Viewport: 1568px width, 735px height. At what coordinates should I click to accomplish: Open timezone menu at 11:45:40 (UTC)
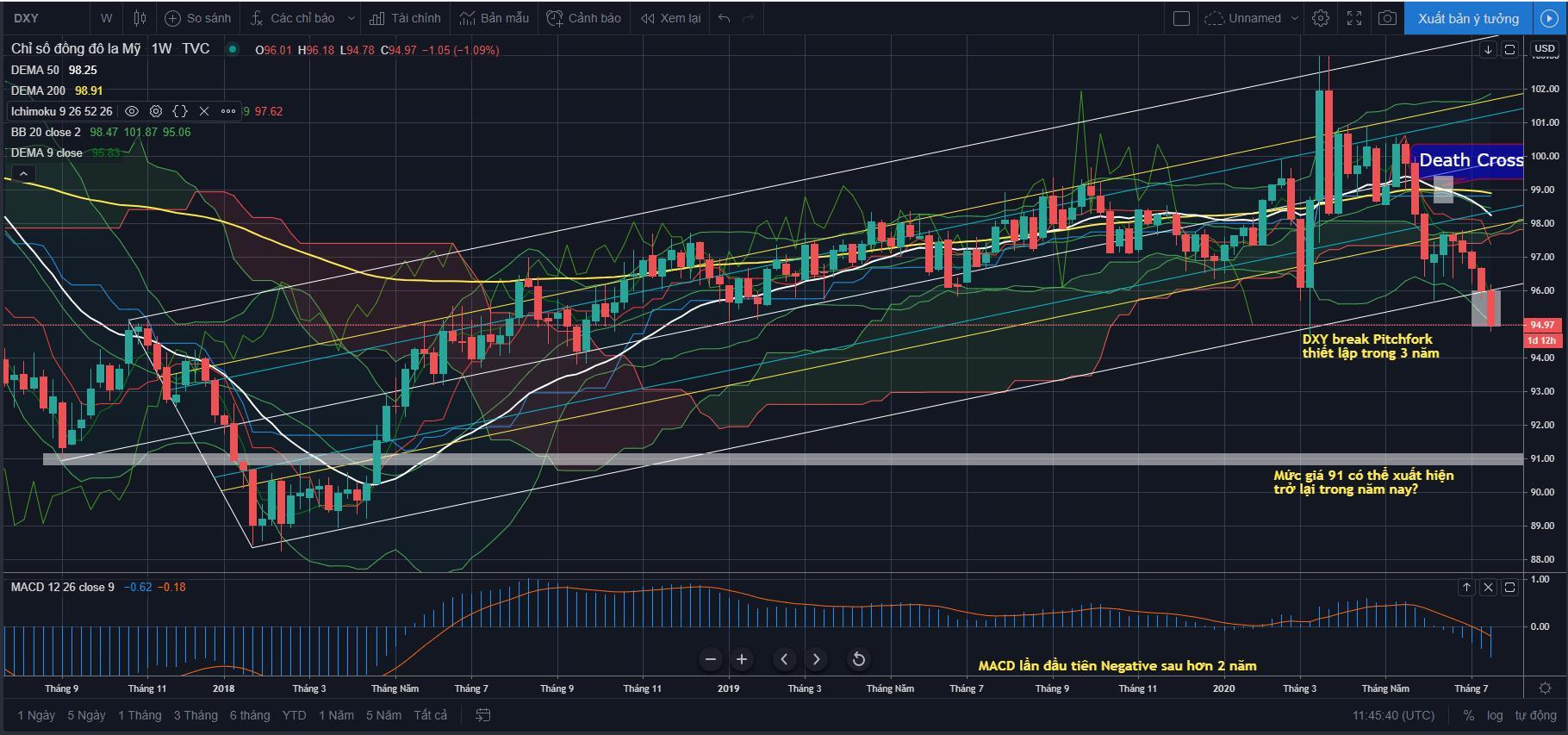pyautogui.click(x=1393, y=715)
